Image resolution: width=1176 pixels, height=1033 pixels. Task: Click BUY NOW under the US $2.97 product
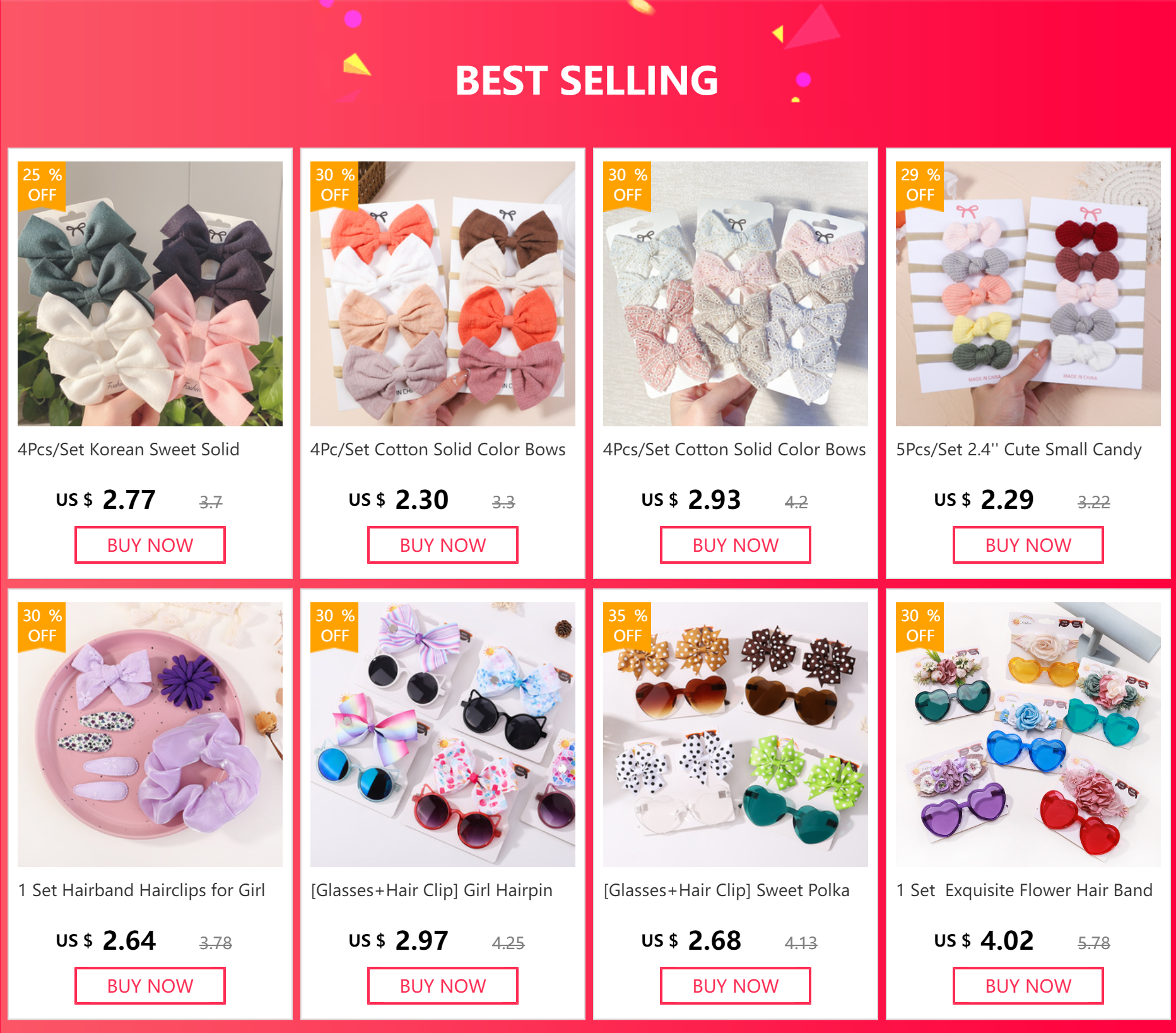pos(443,986)
